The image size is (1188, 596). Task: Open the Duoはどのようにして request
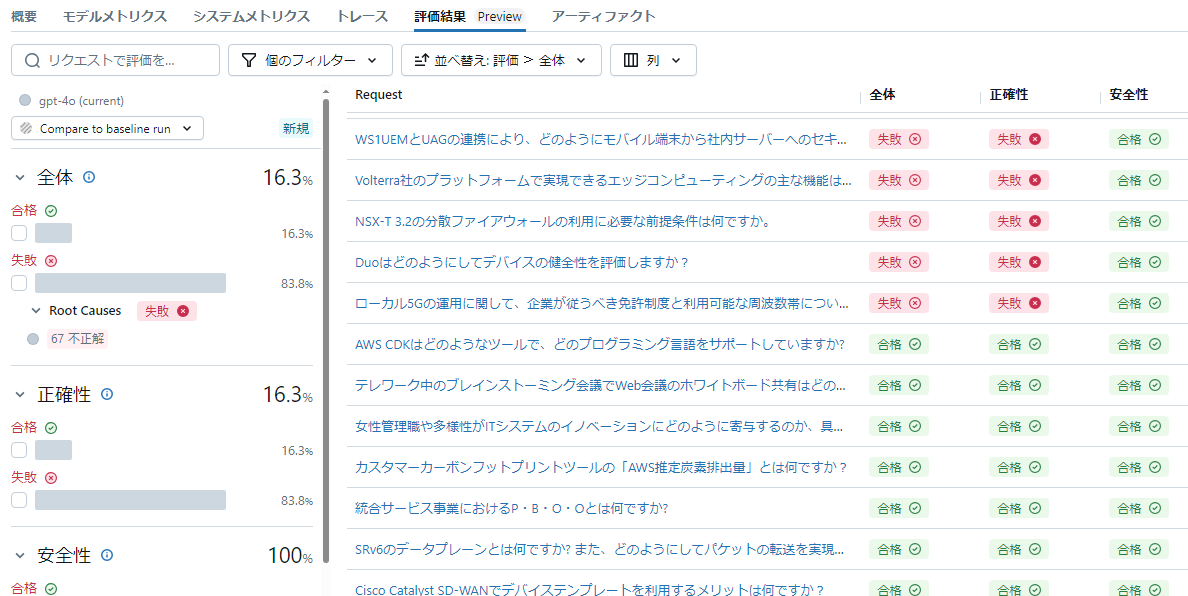[x=521, y=262]
